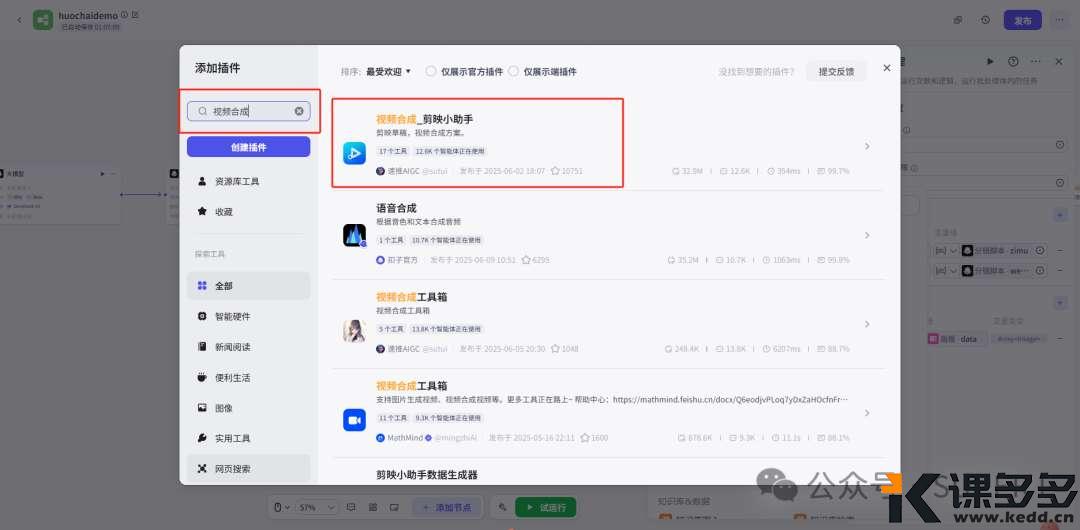Screen dimensions: 1080x530
Task: Click the 发布 publish button
Action: point(1022,20)
